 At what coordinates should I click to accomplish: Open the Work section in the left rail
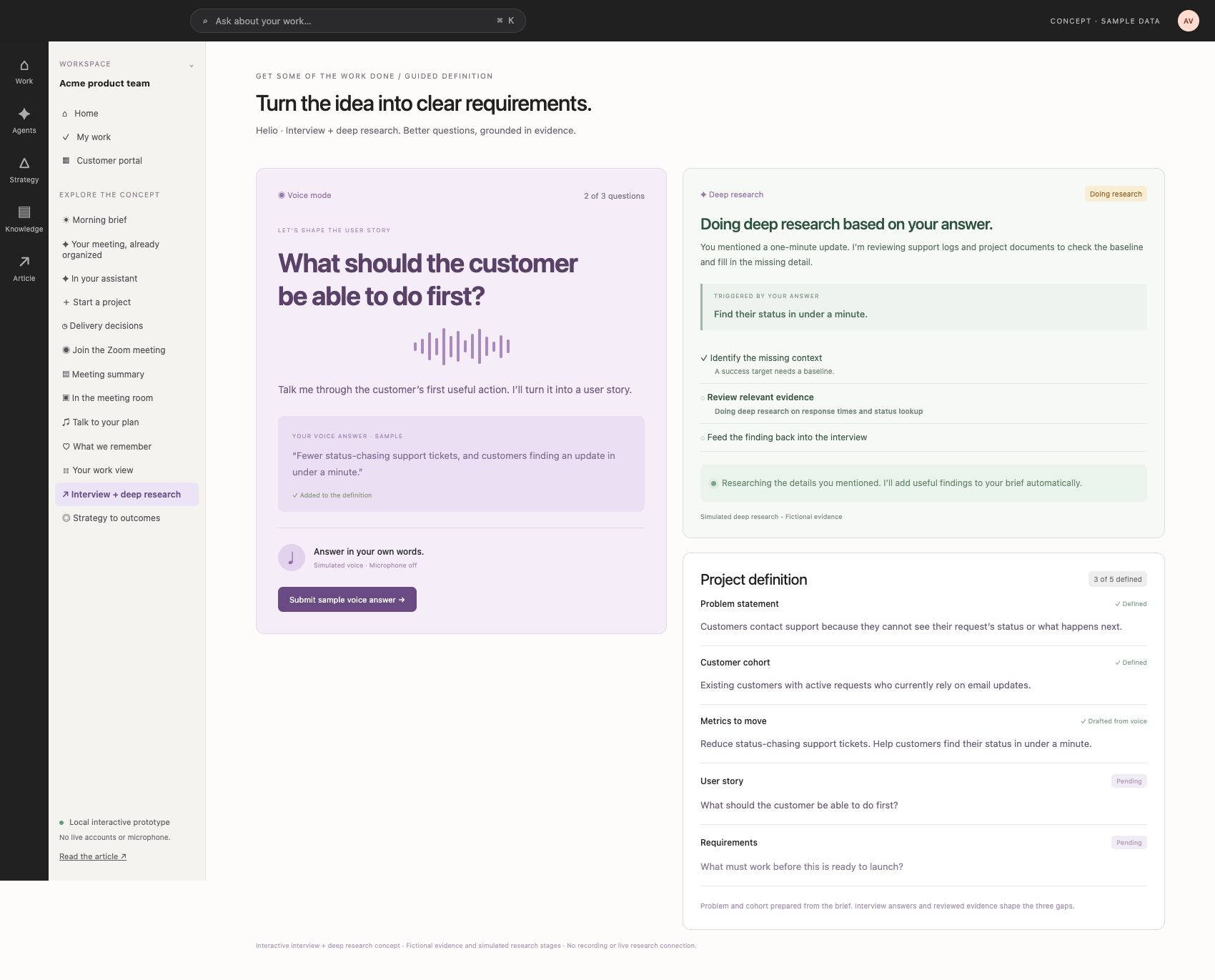click(x=24, y=72)
